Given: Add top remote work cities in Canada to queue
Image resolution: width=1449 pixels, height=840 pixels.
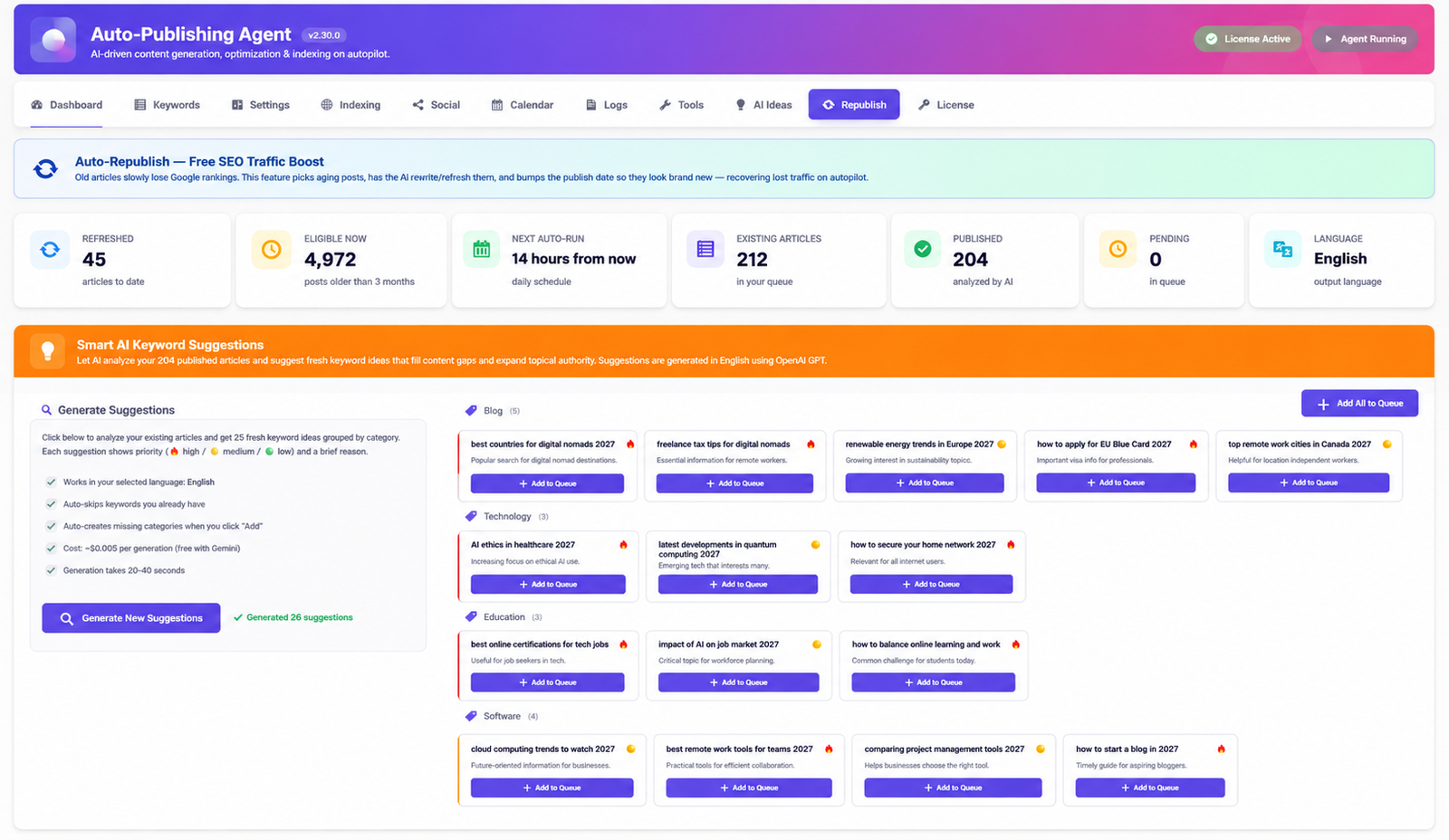Looking at the screenshot, I should click(1309, 483).
